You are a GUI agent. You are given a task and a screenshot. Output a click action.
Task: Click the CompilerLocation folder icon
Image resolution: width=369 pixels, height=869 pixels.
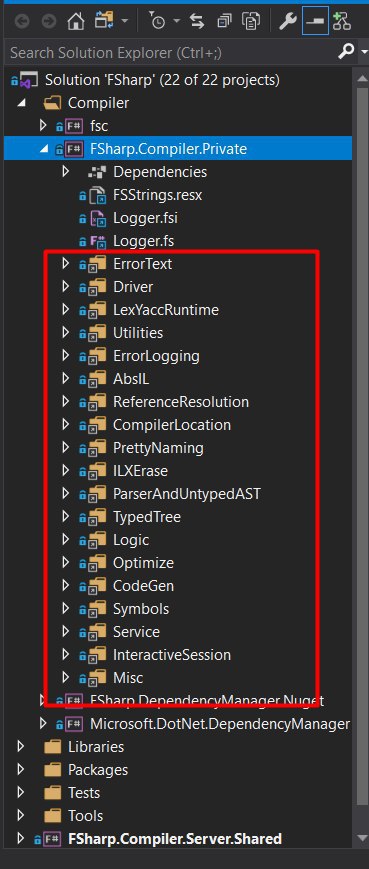(97, 425)
